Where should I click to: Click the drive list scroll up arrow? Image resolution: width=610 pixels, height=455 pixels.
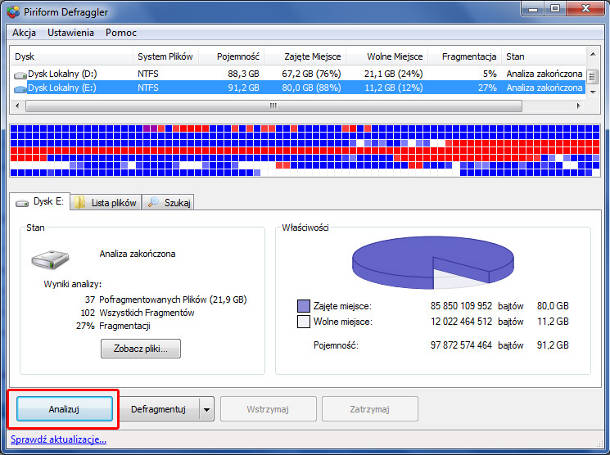pyautogui.click(x=592, y=54)
